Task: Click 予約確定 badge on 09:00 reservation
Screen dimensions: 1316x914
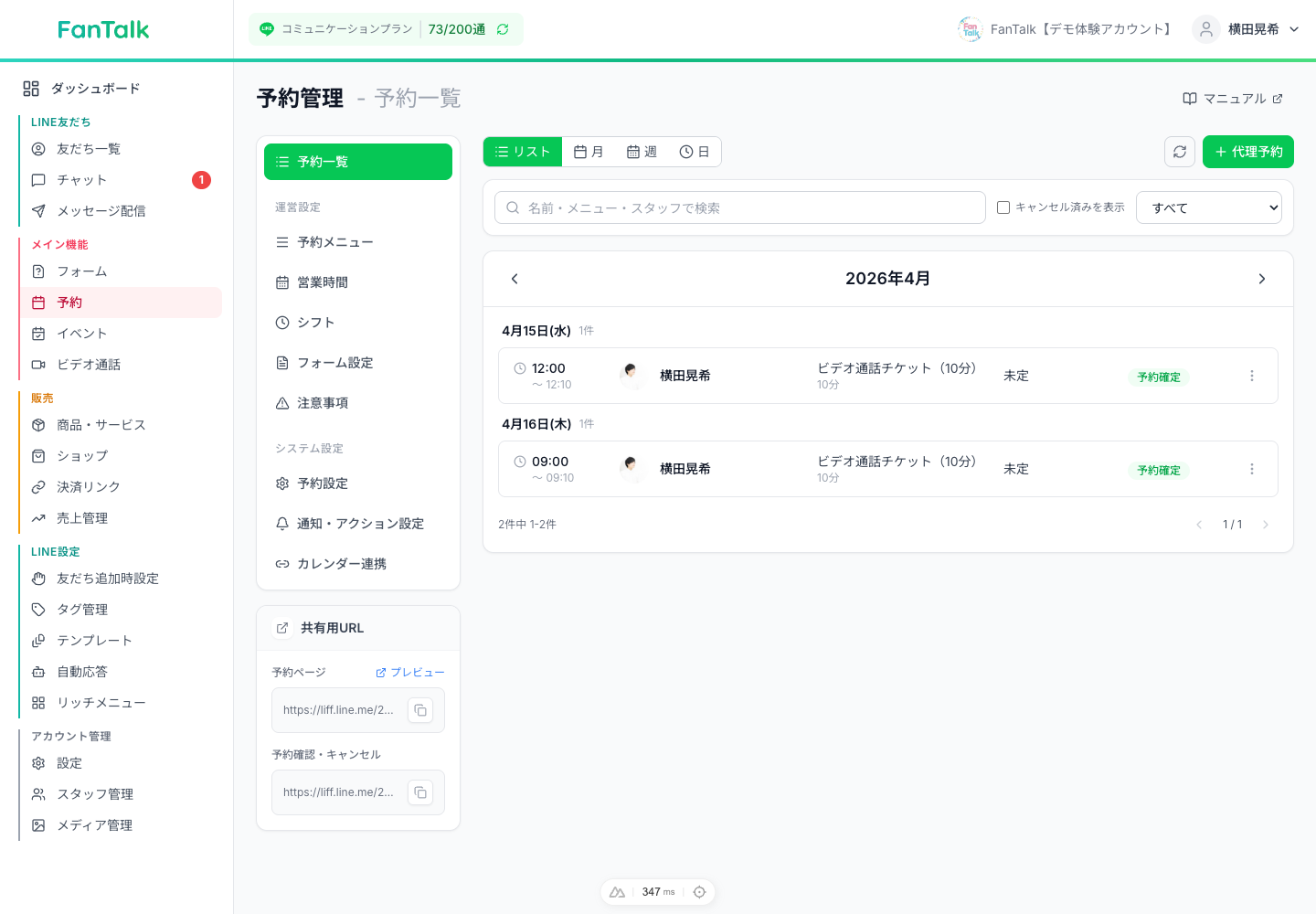Action: (x=1159, y=470)
